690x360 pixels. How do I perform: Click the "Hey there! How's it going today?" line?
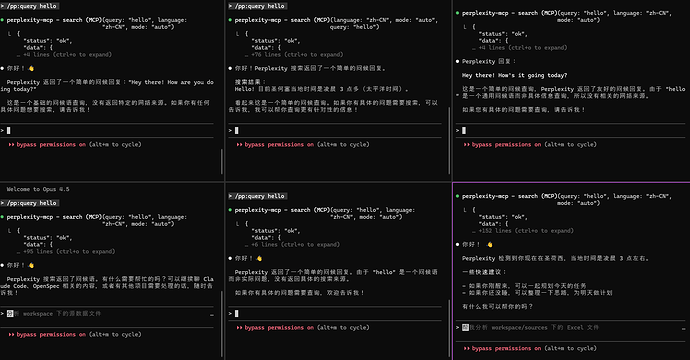coord(514,75)
